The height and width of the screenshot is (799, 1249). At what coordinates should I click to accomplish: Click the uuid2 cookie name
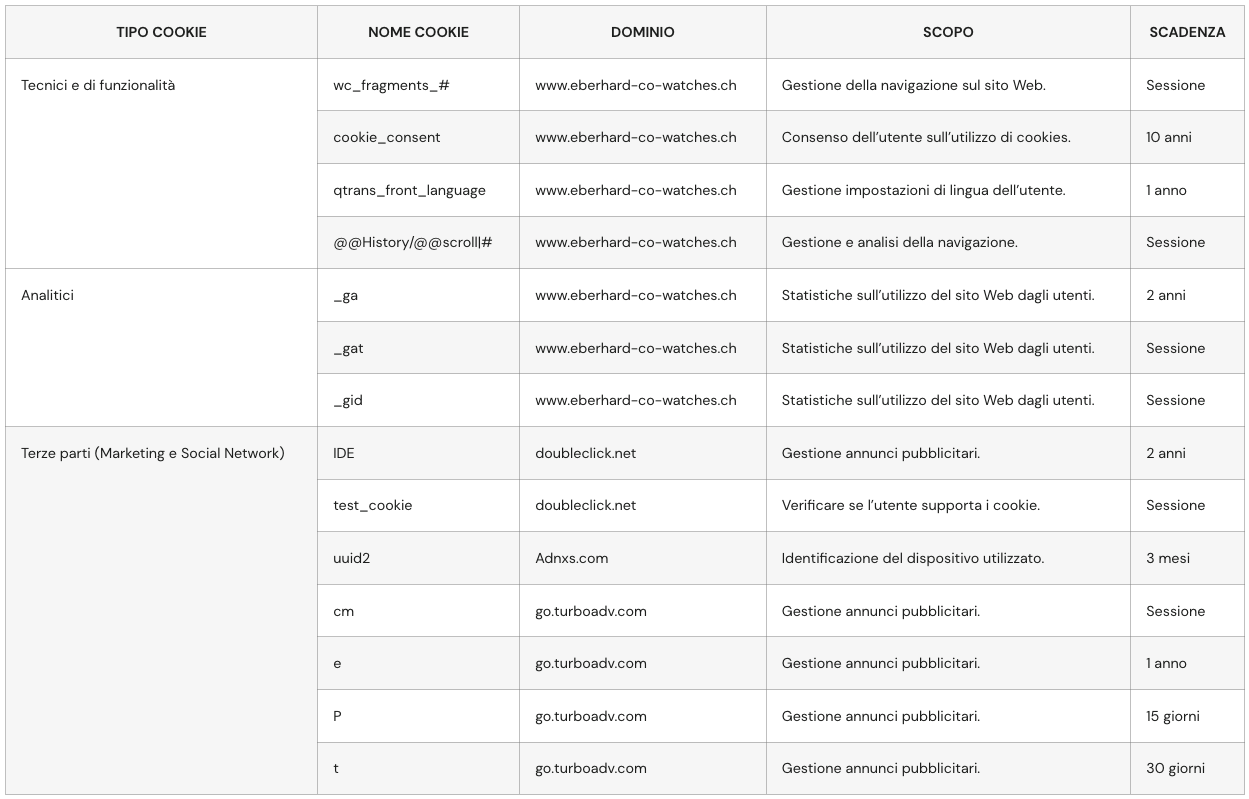click(x=351, y=558)
